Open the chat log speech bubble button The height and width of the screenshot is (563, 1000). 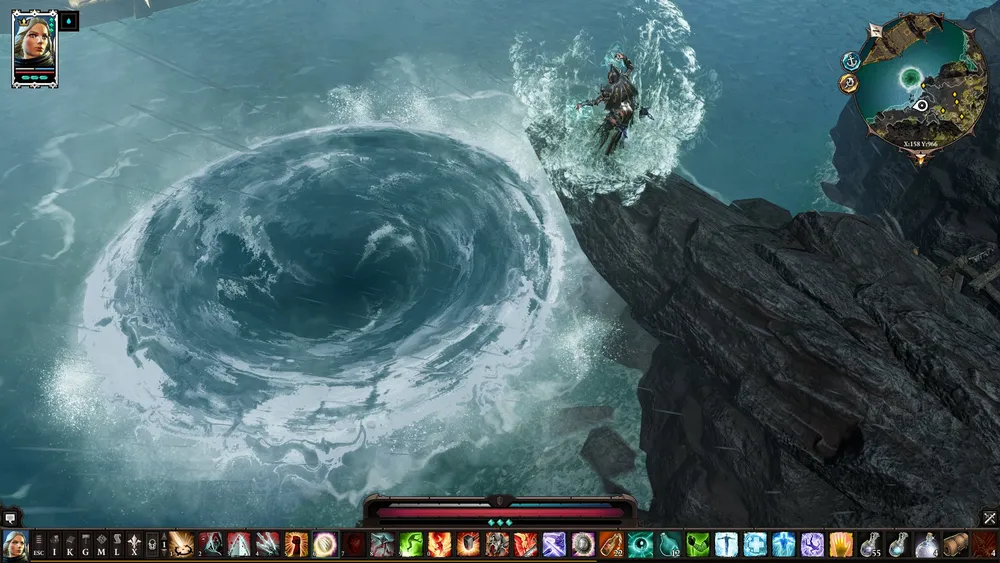10,518
